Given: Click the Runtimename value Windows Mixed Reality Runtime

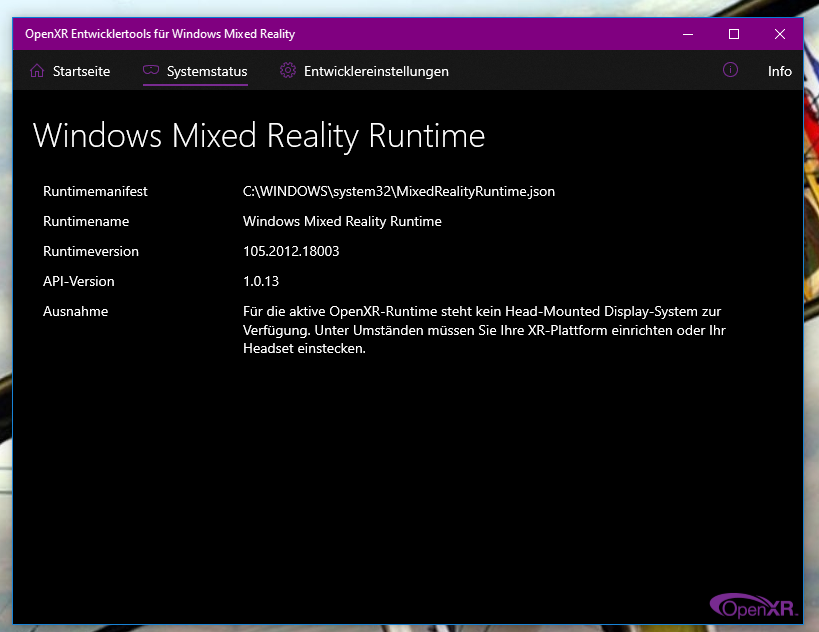Looking at the screenshot, I should click(342, 221).
